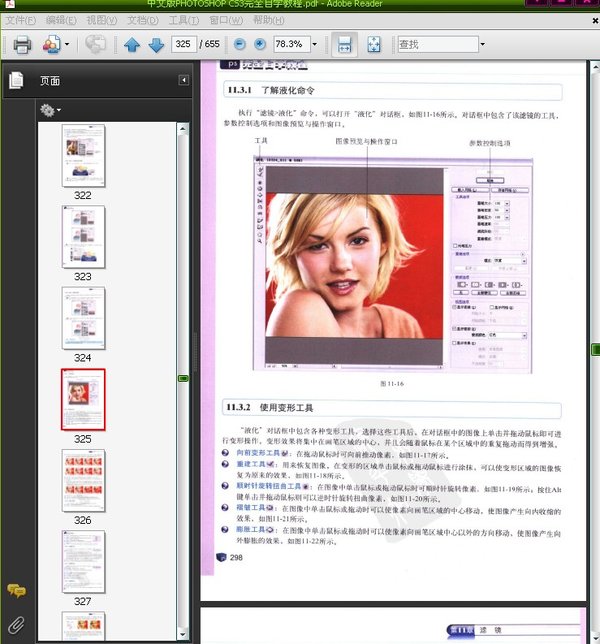Image resolution: width=600 pixels, height=644 pixels.
Task: Go to previous page with up arrow
Action: click(x=132, y=44)
